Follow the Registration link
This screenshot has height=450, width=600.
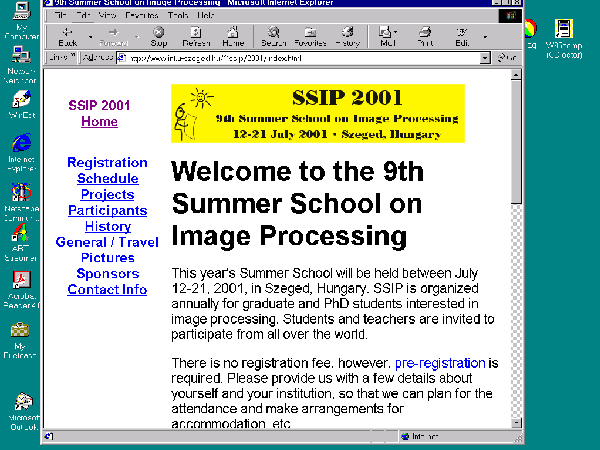pos(107,162)
